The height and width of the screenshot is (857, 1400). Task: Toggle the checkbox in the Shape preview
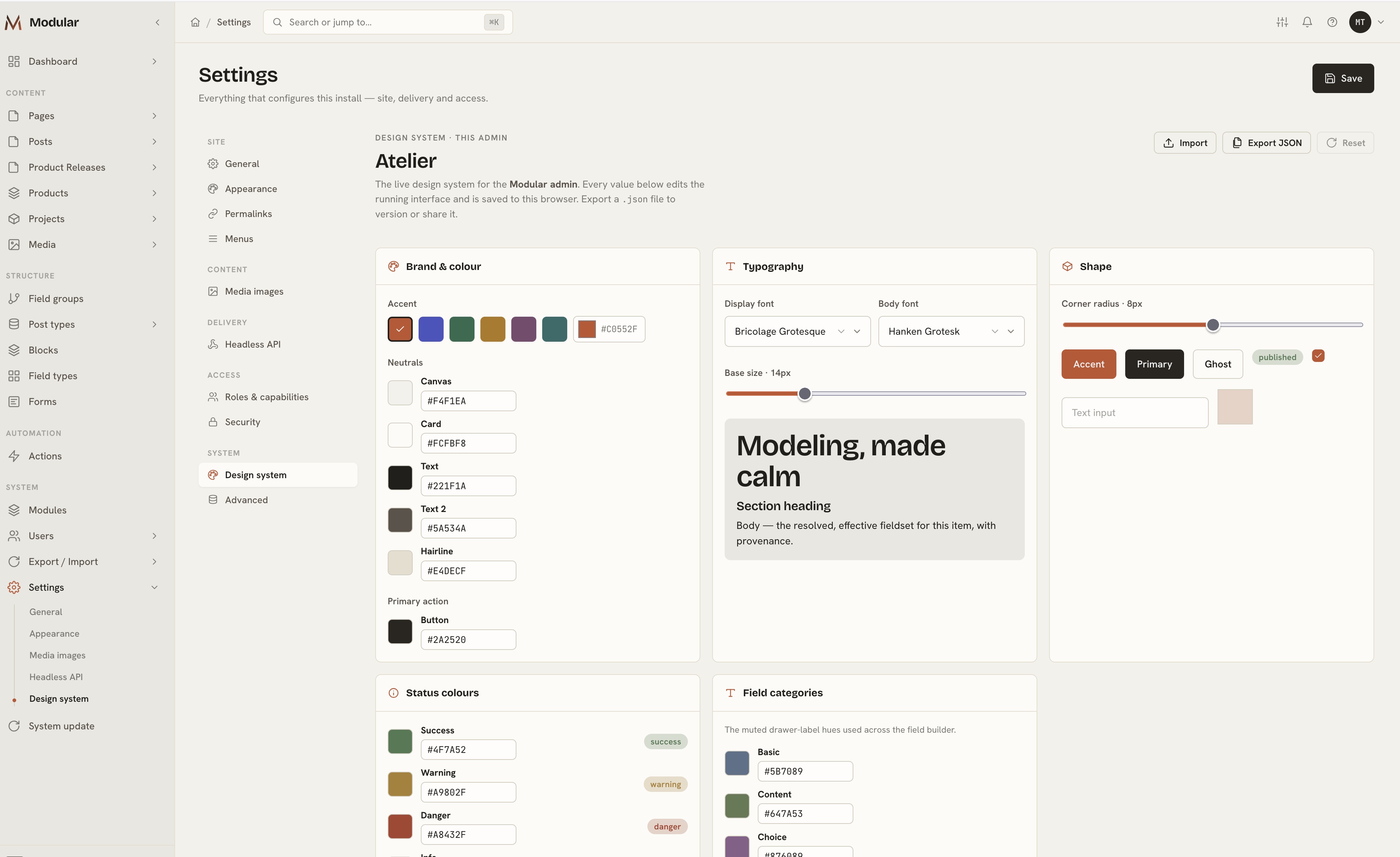(1318, 356)
